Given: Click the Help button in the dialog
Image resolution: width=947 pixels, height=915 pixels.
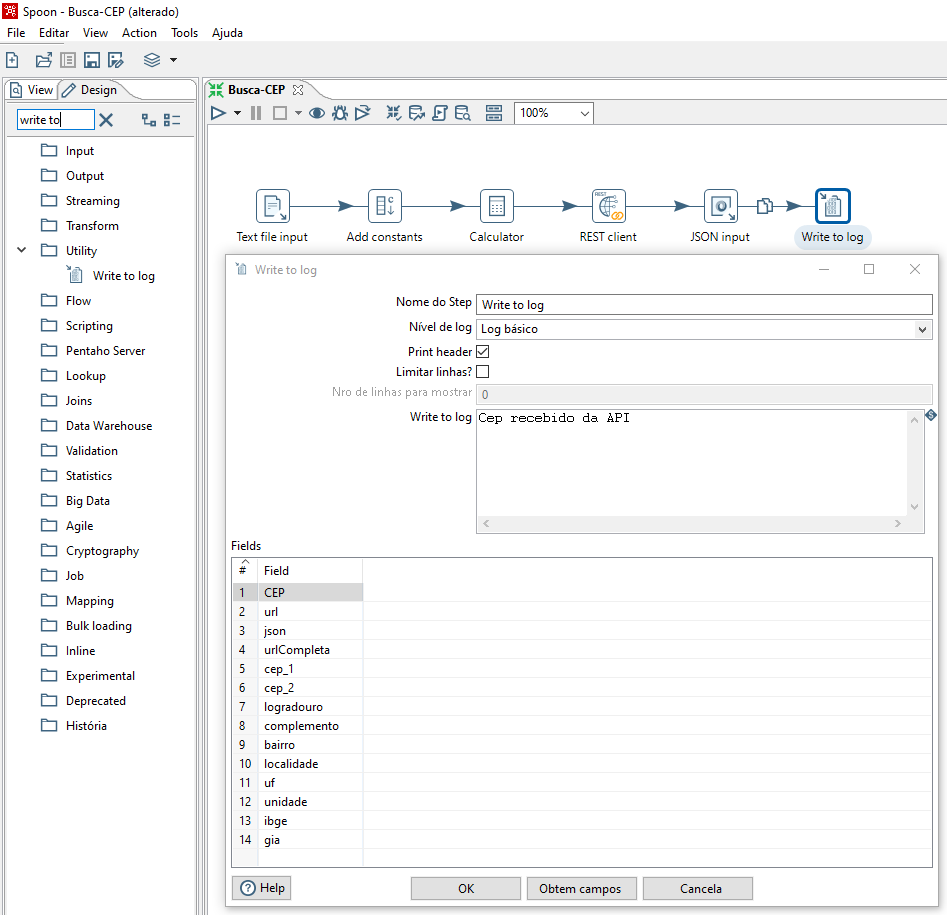Looking at the screenshot, I should [261, 888].
